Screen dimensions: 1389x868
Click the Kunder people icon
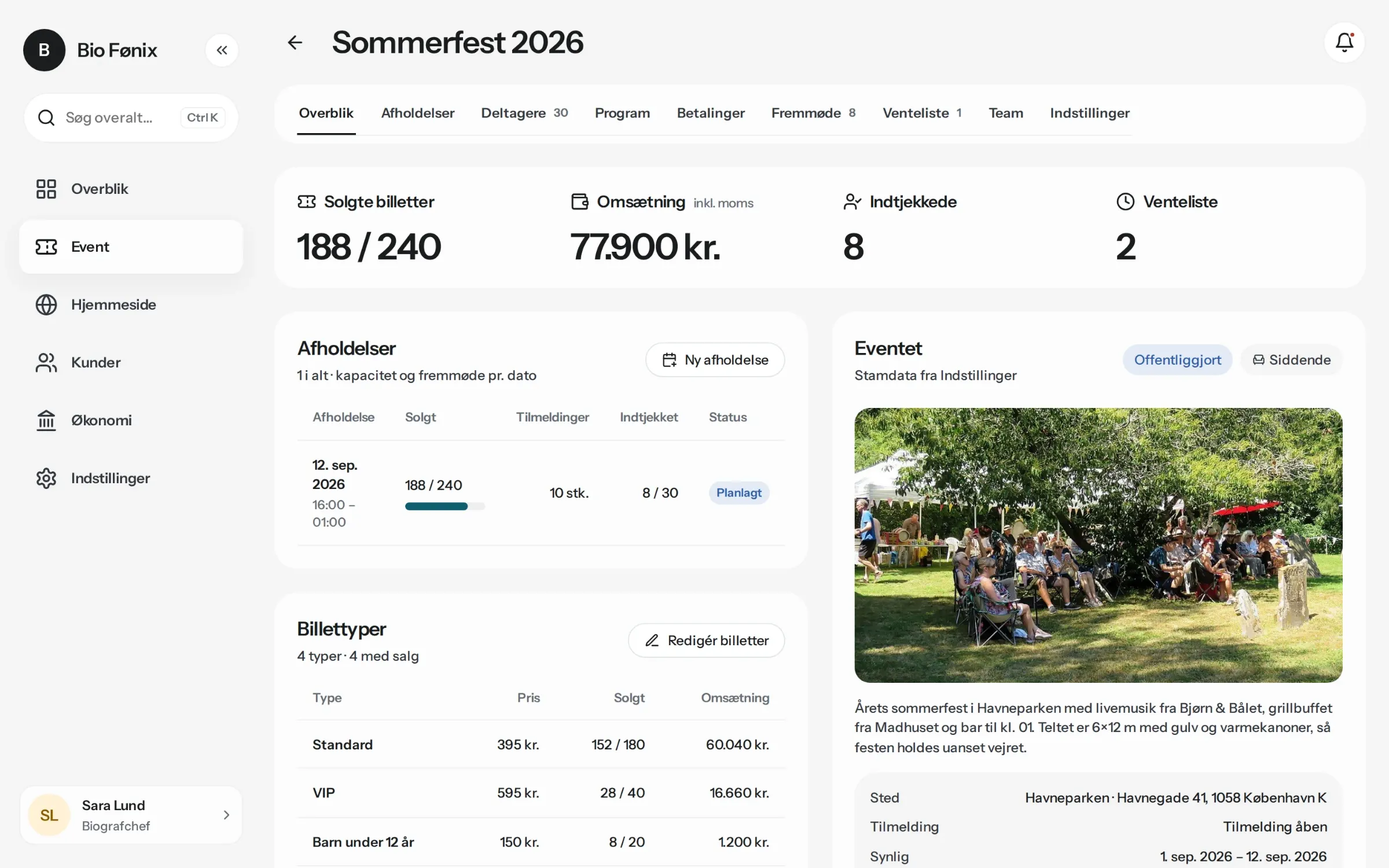click(x=46, y=362)
